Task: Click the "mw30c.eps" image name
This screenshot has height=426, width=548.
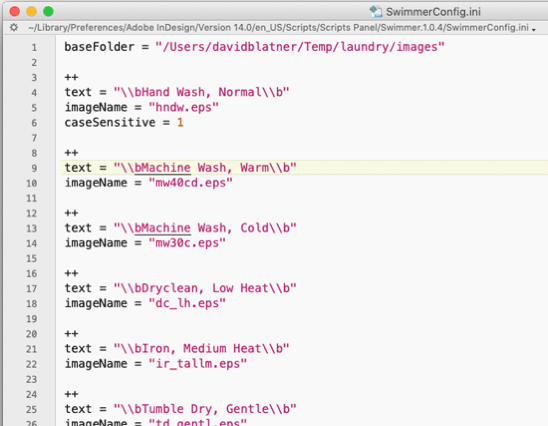Action: pyautogui.click(x=187, y=243)
